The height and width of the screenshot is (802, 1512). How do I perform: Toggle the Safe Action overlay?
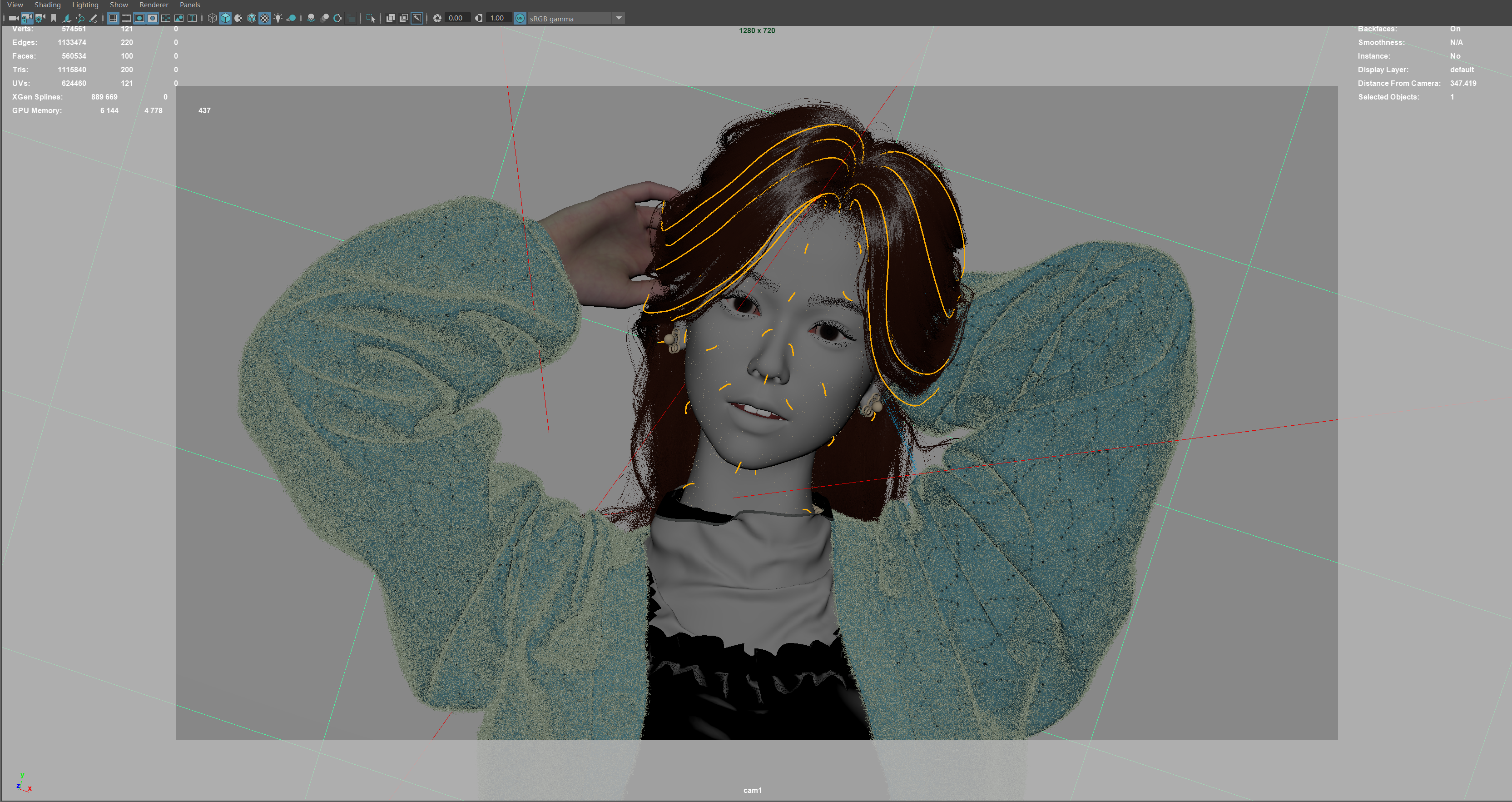179,18
